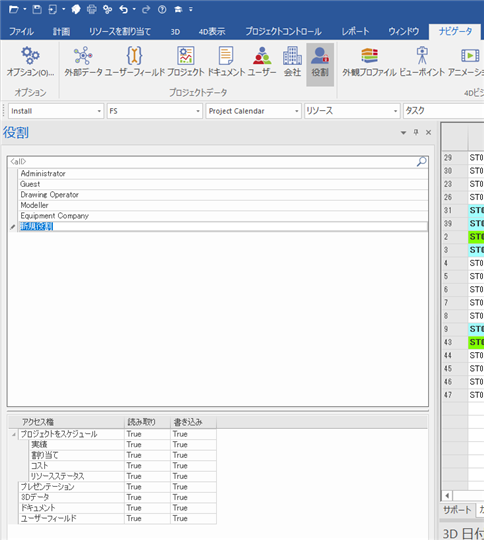Switch to the ウィンドウ ribbon tab

(x=404, y=32)
